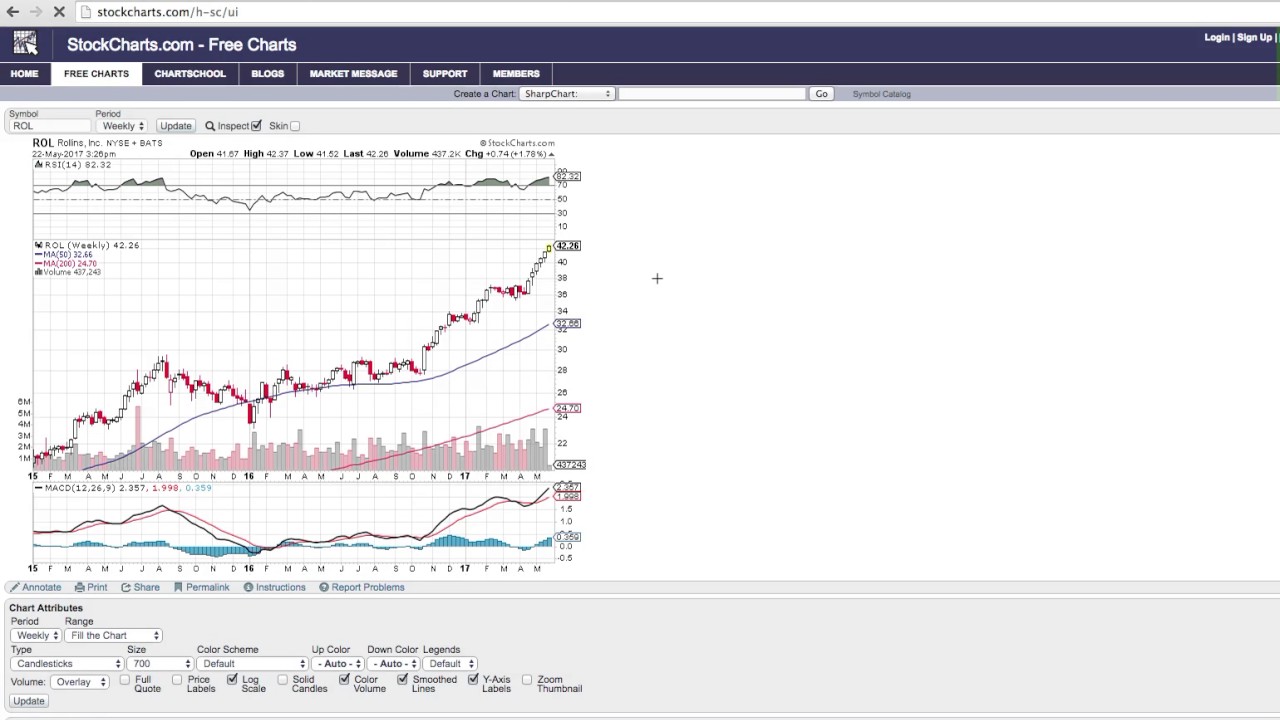Open CHARTSCHOOL tab
This screenshot has height=720, width=1280.
190,74
